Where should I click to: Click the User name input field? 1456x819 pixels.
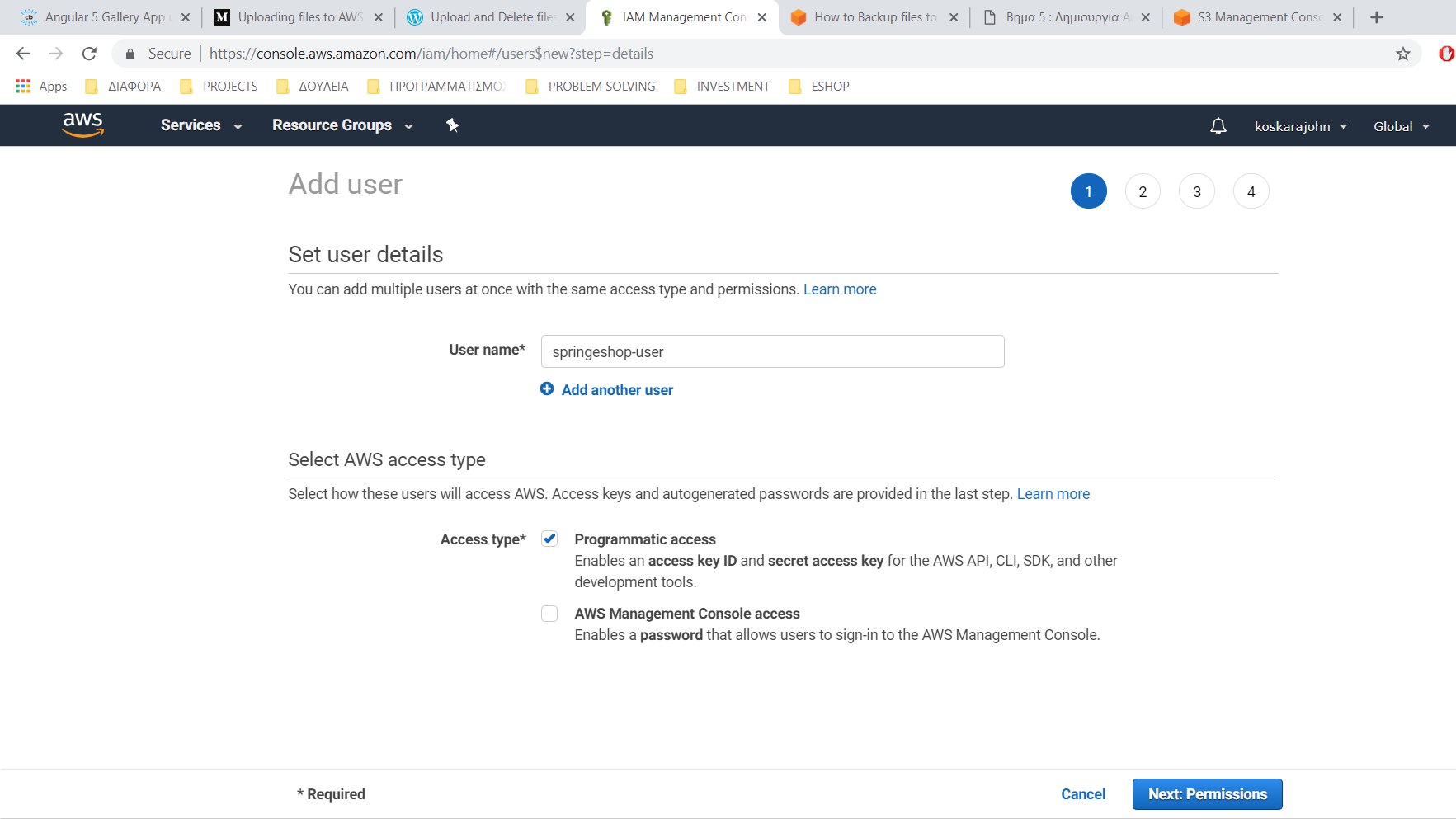pyautogui.click(x=772, y=351)
